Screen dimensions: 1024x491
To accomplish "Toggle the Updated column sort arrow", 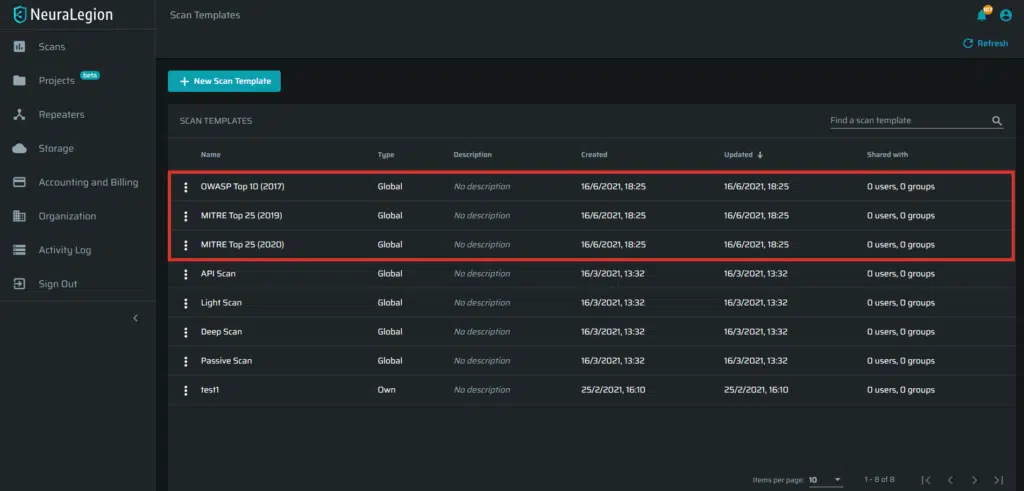I will (x=760, y=155).
